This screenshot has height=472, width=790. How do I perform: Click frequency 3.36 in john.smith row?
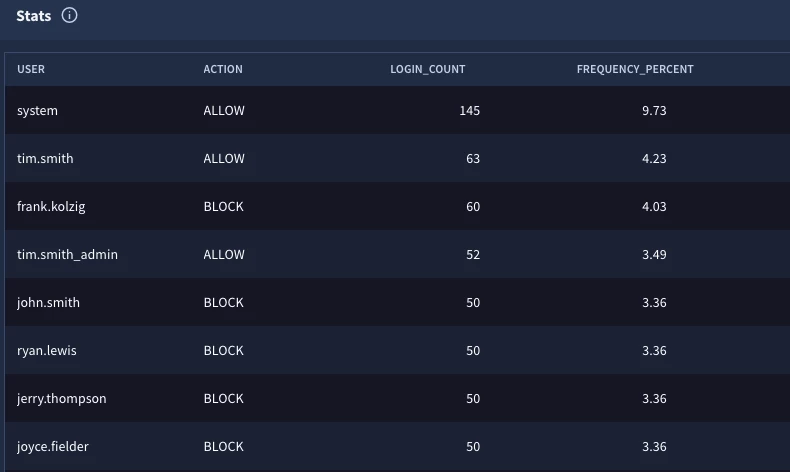[654, 302]
